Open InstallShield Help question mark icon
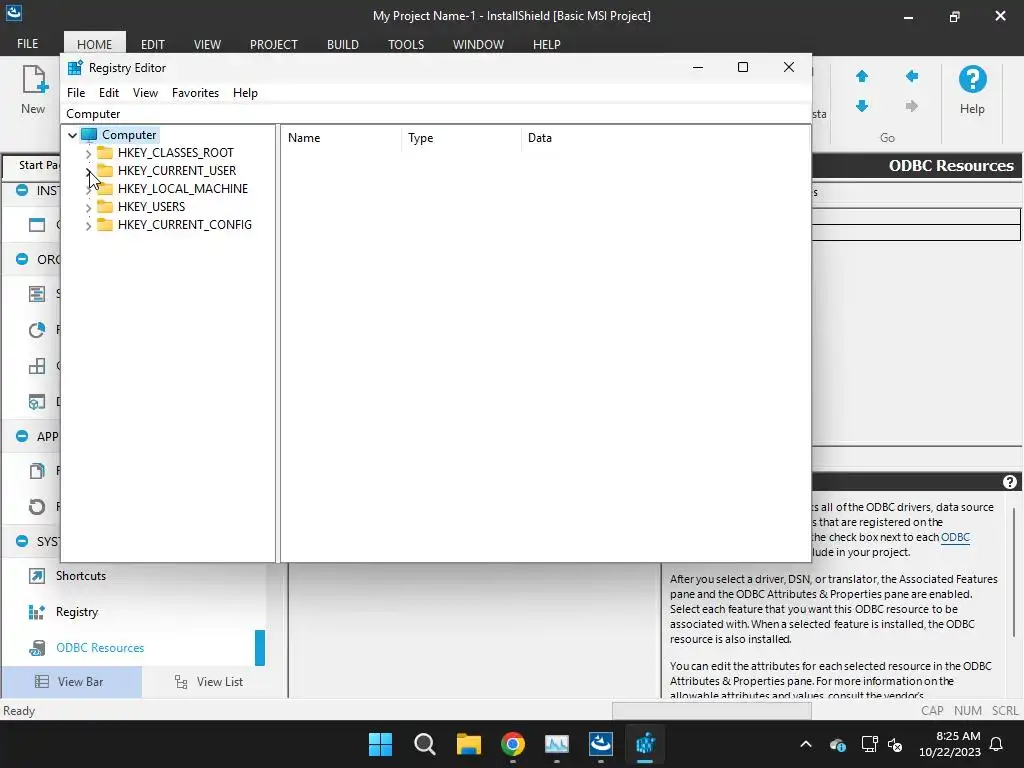 [972, 80]
